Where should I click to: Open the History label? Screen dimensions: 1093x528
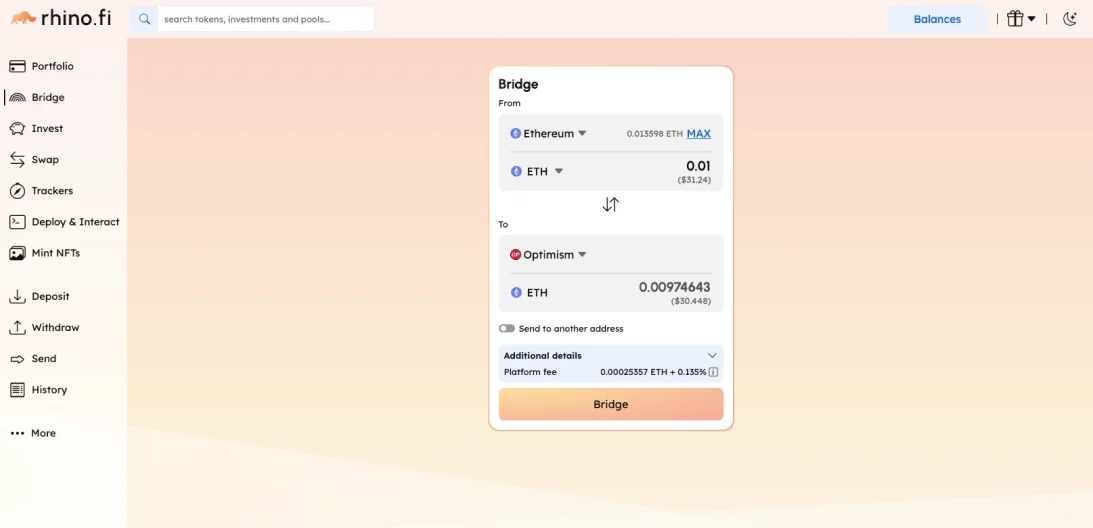(49, 390)
